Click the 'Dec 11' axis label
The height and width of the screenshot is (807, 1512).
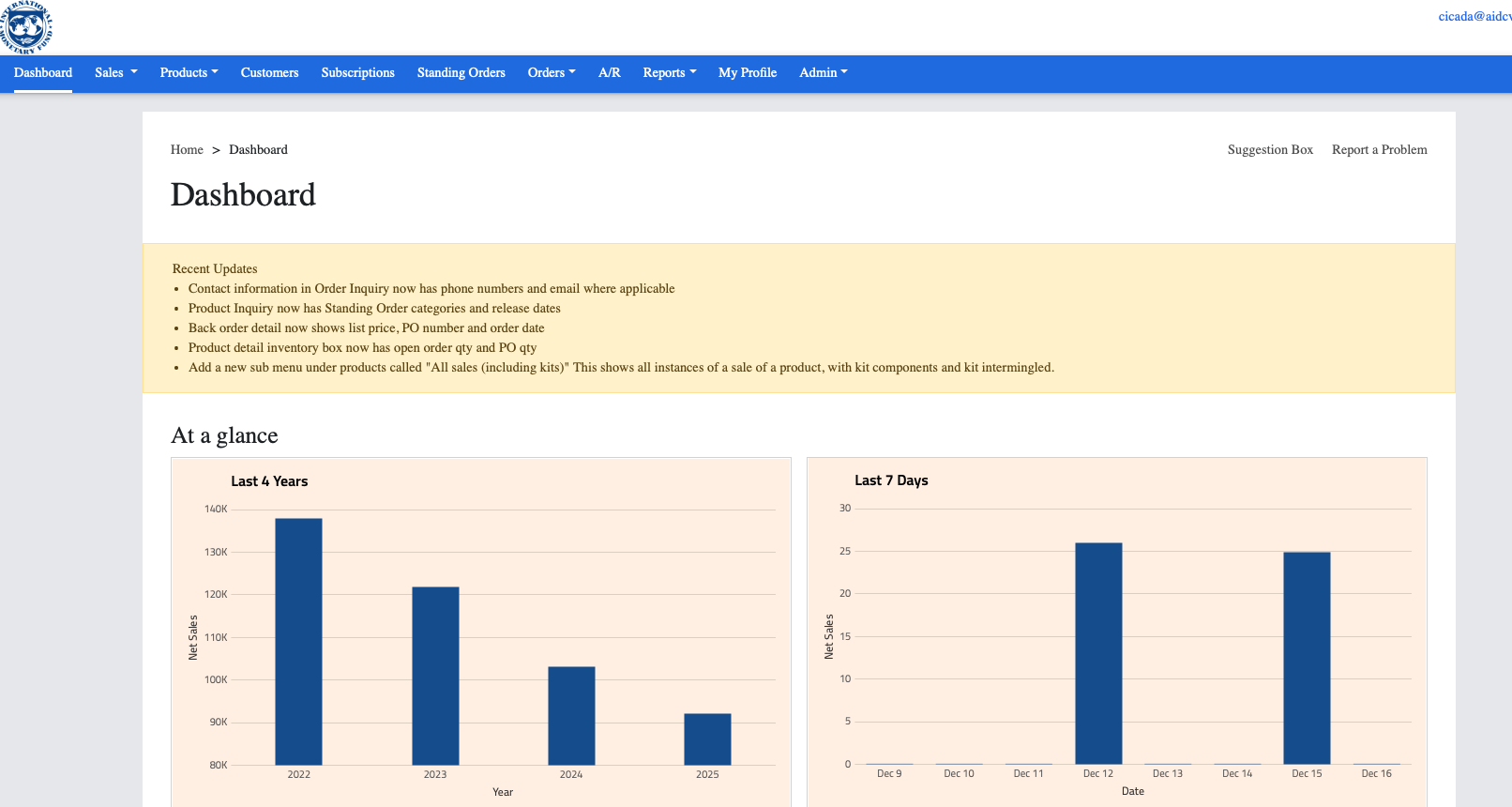1028,773
